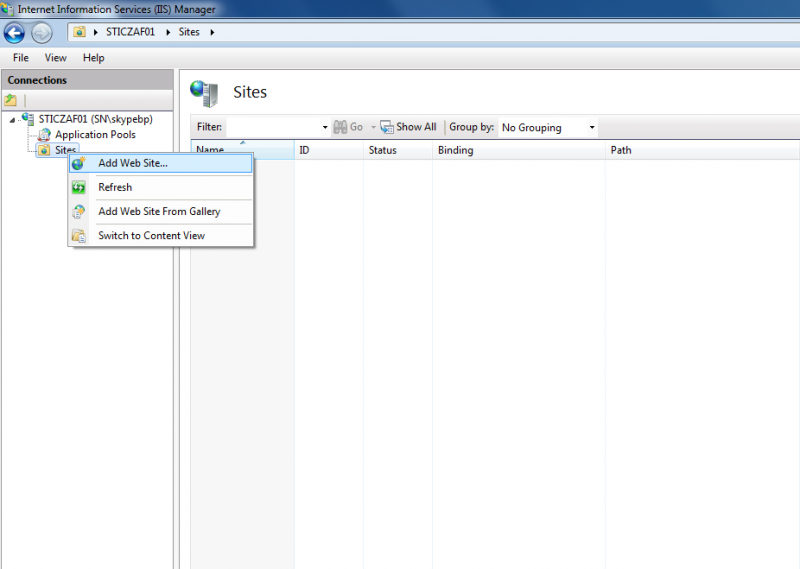Image resolution: width=800 pixels, height=569 pixels.
Task: Click the Sites folder icon in tree
Action: point(44,150)
